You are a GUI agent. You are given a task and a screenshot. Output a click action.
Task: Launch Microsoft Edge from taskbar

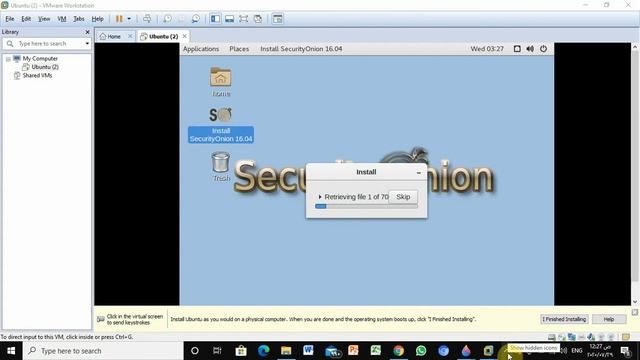point(263,351)
